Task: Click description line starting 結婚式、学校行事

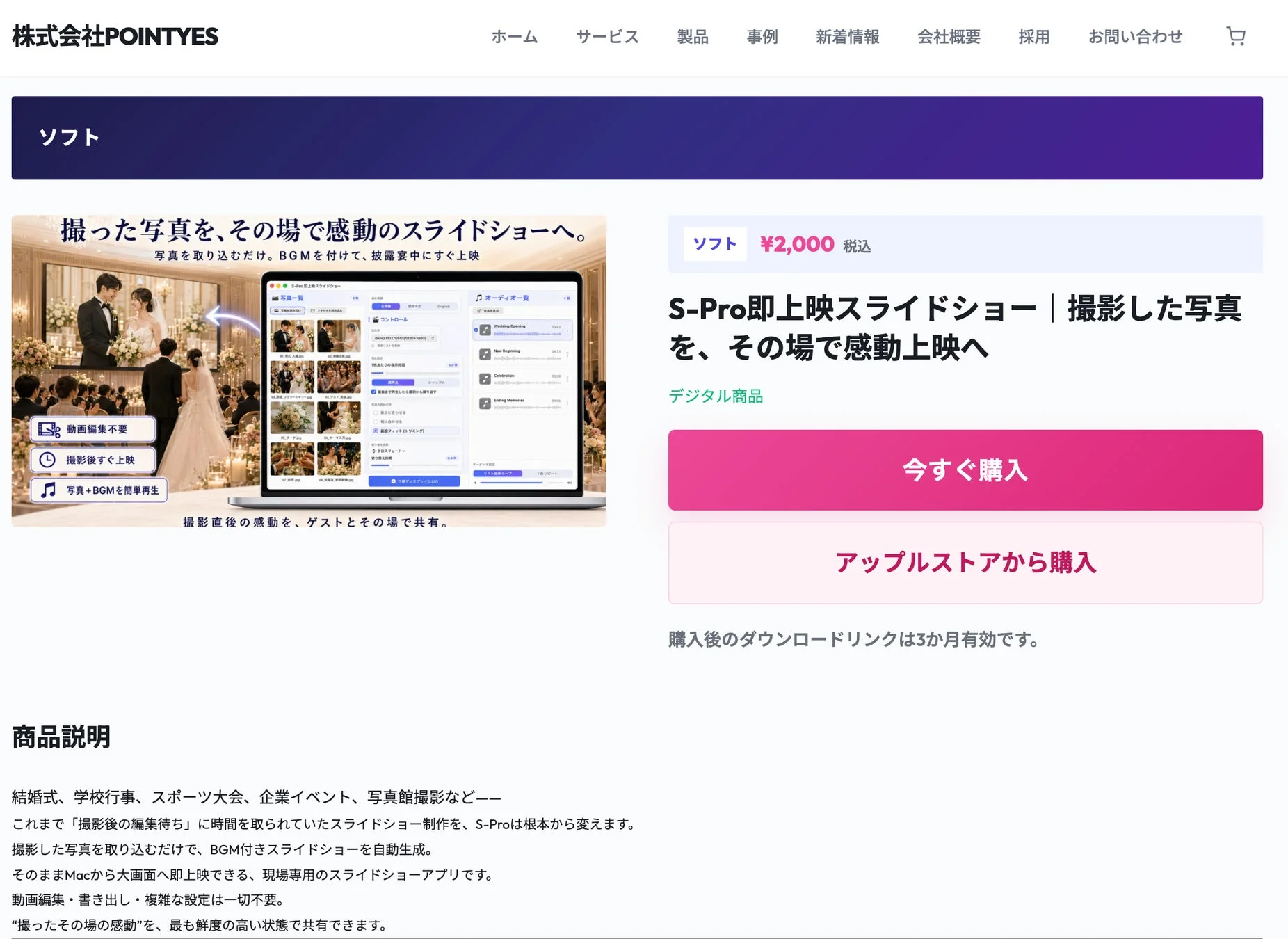Action: [x=256, y=797]
